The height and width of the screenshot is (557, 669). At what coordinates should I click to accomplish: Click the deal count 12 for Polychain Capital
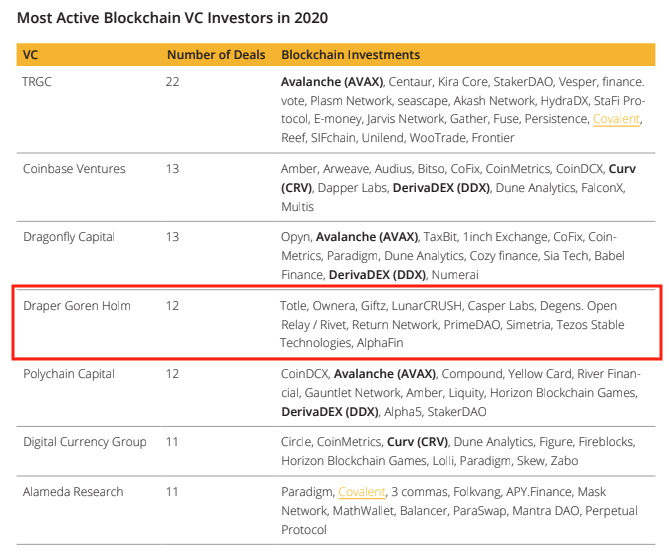click(x=172, y=374)
